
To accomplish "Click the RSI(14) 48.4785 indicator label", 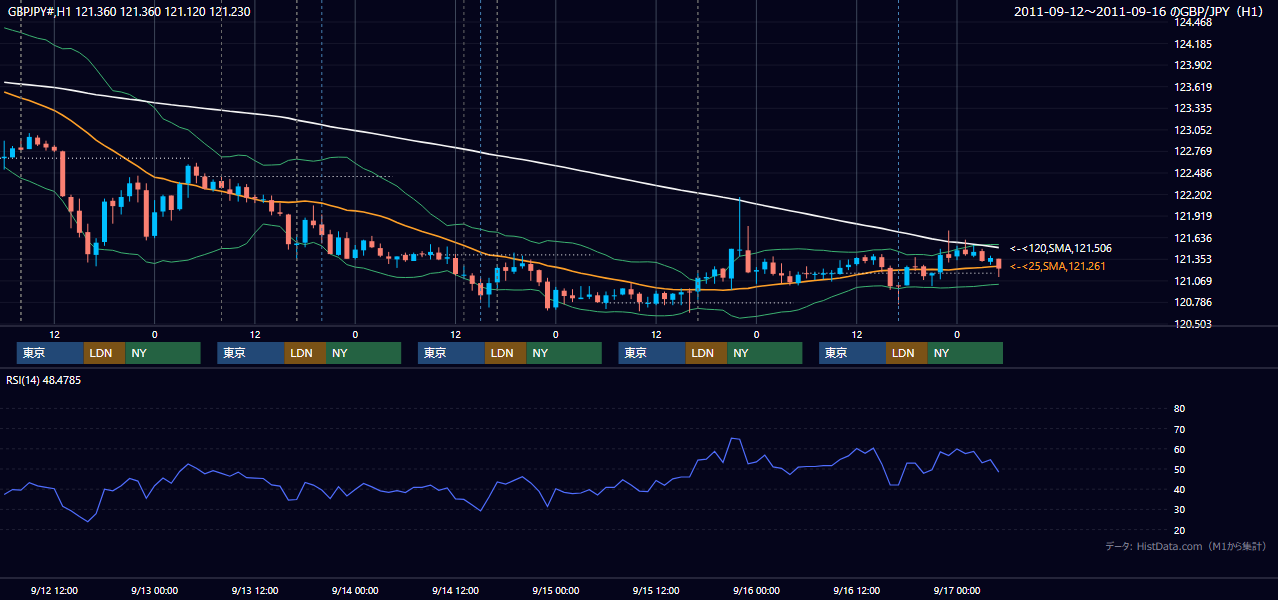I will pos(43,380).
